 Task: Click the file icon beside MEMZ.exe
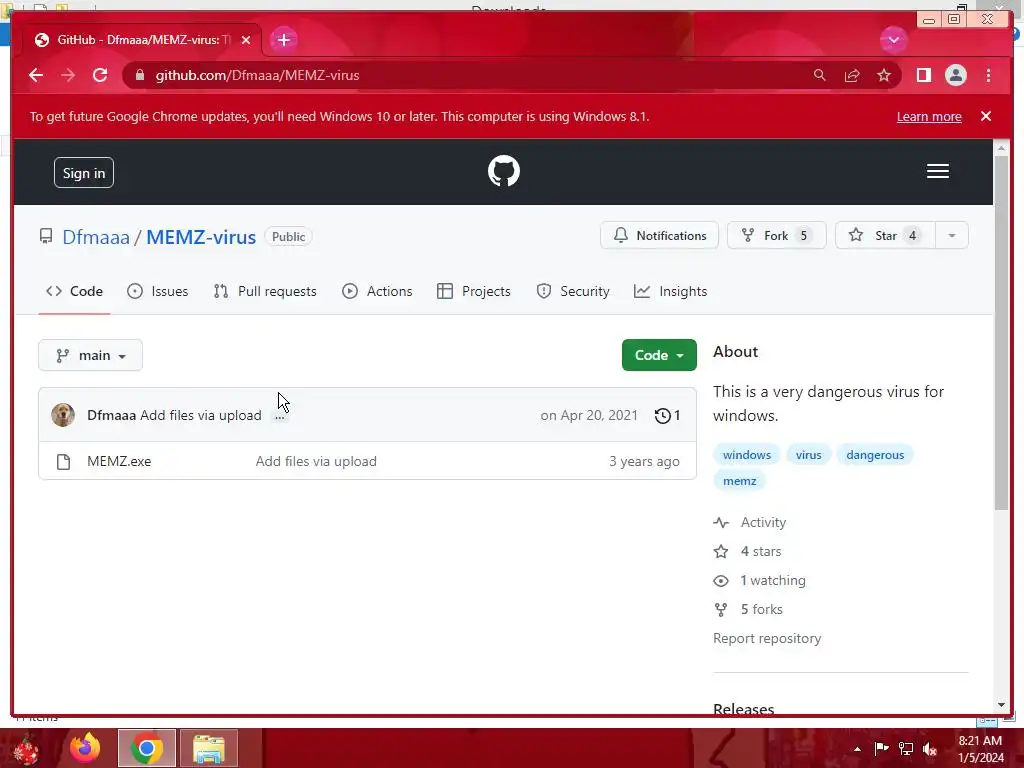[x=63, y=462]
